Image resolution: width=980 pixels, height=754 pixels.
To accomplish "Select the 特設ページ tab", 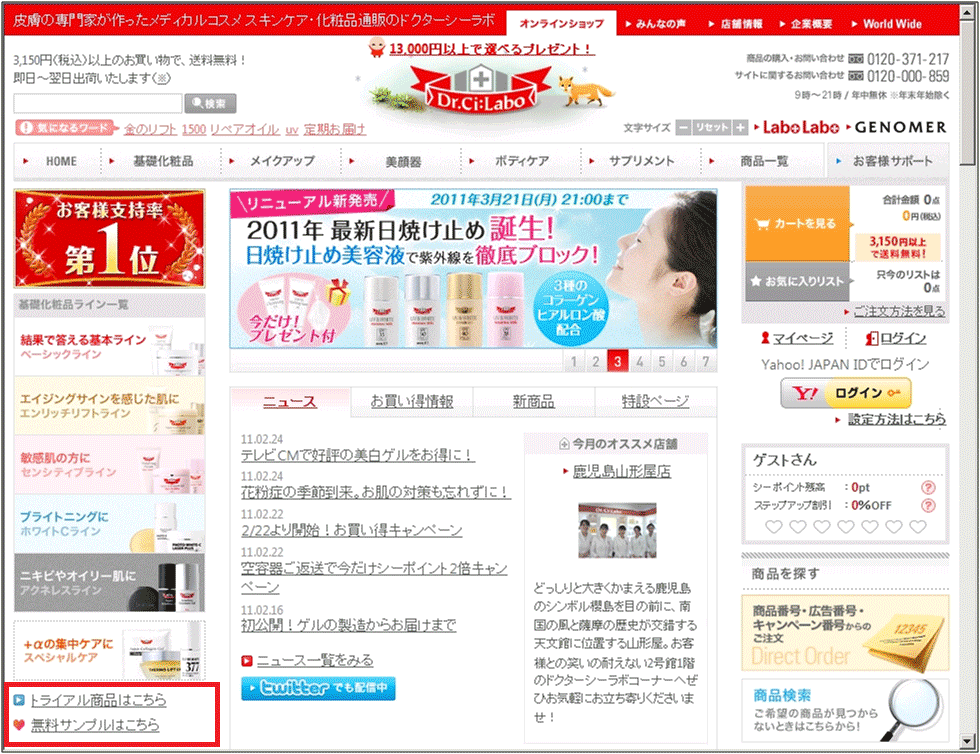I will (656, 401).
